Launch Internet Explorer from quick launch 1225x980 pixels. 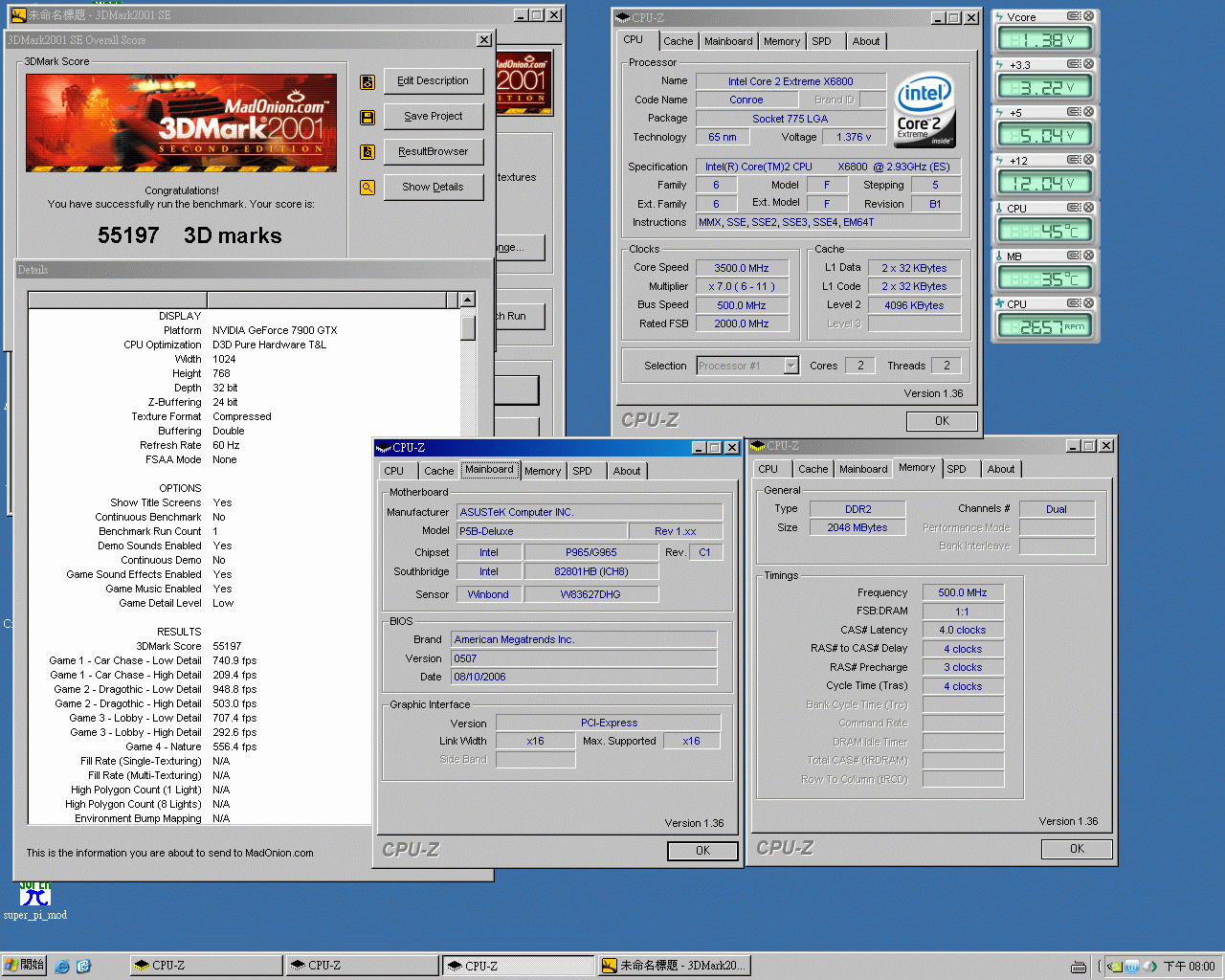(x=62, y=967)
